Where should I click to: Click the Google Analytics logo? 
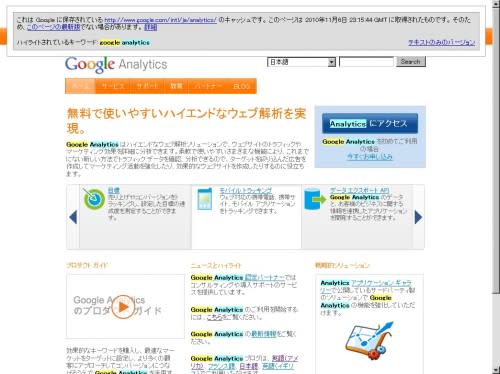(116, 64)
